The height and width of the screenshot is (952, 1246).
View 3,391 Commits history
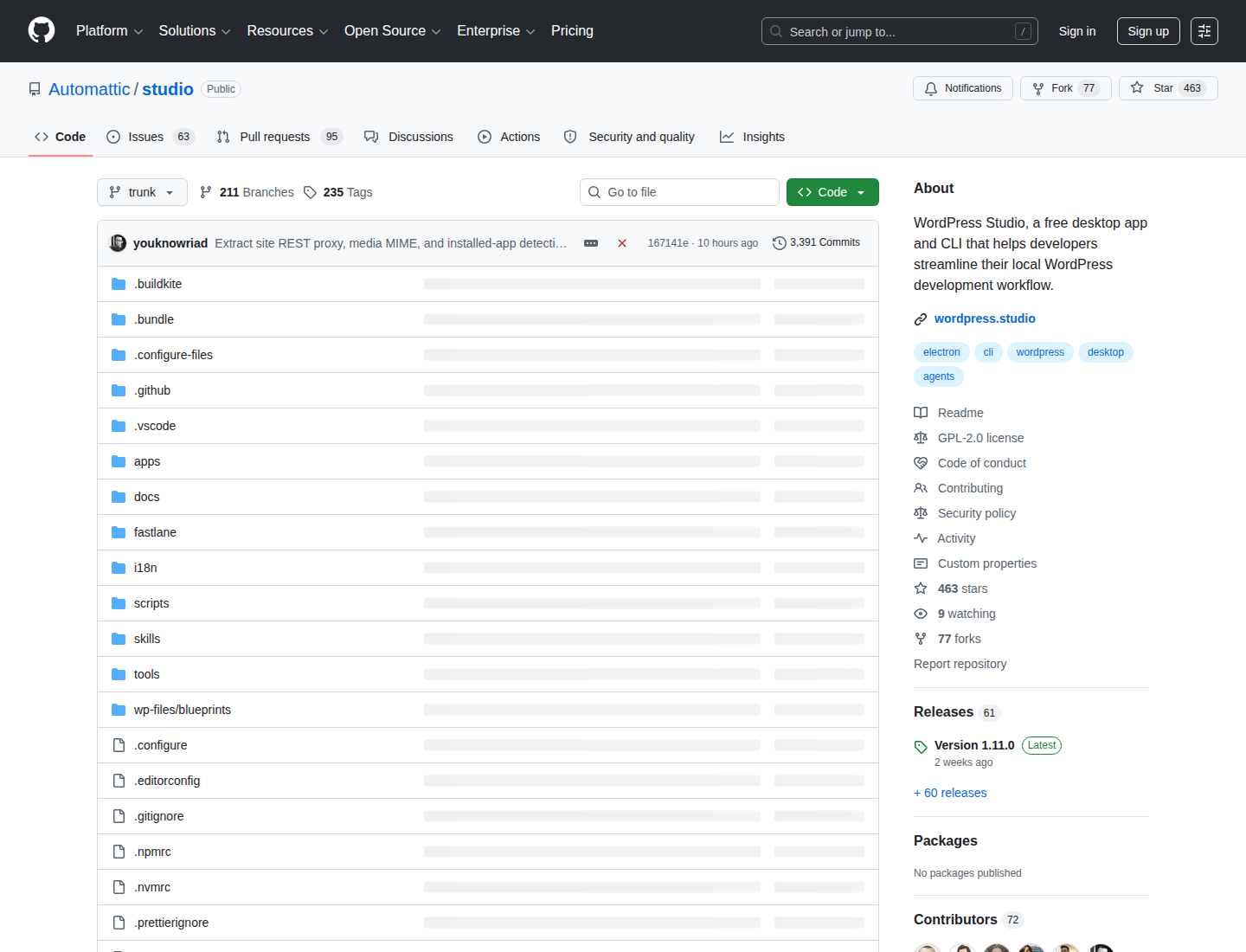point(816,243)
